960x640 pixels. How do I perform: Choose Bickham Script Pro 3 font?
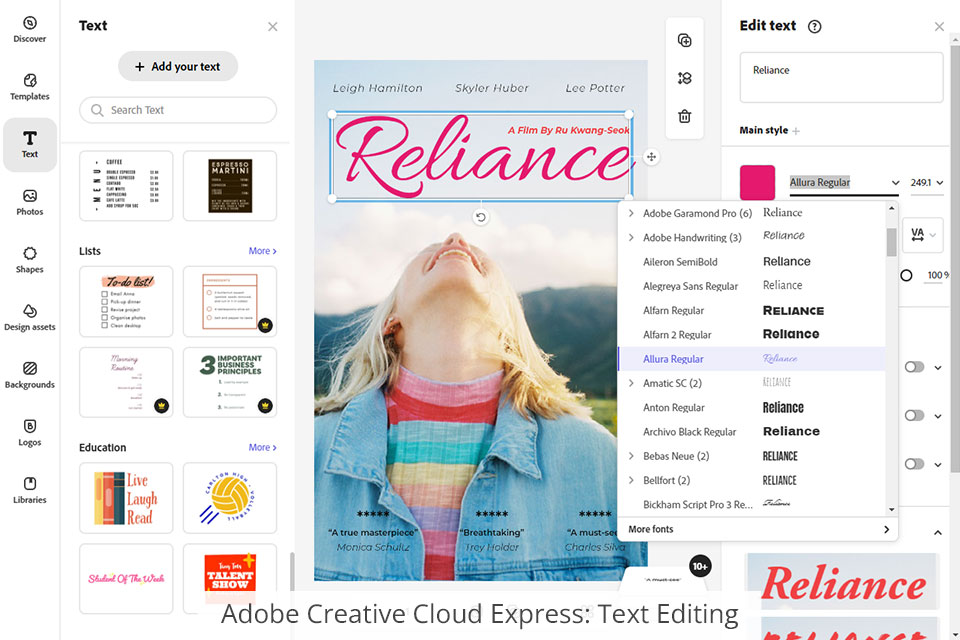(x=752, y=505)
